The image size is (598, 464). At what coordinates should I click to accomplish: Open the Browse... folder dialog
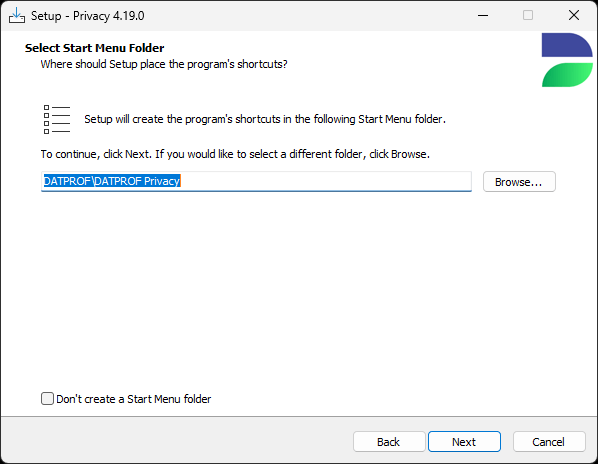click(519, 181)
